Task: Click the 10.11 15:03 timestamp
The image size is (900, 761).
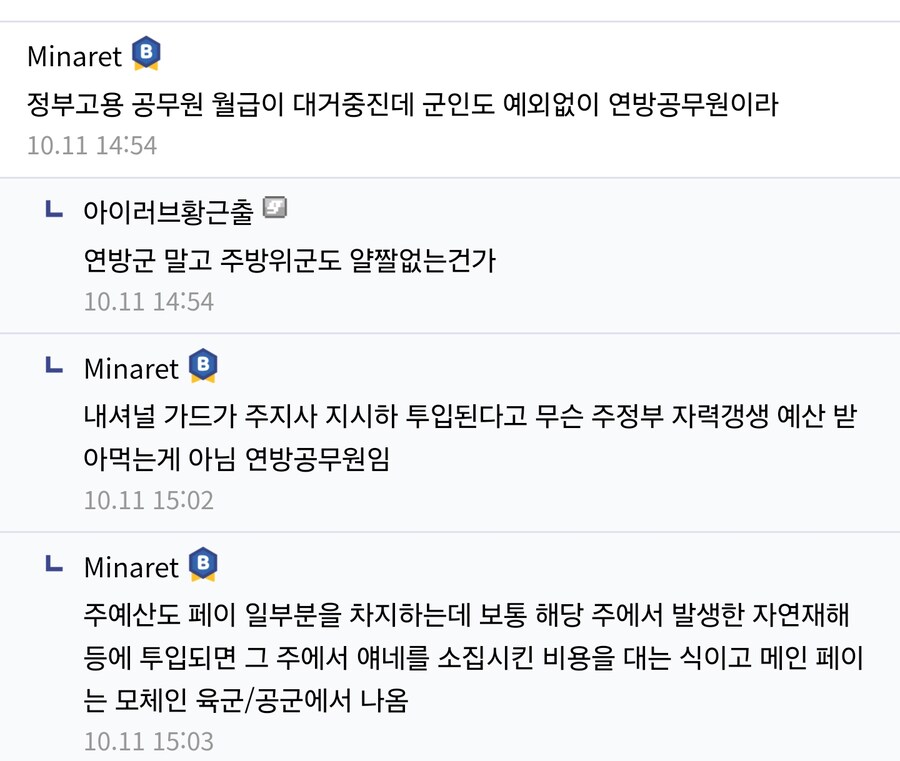Action: pos(149,742)
